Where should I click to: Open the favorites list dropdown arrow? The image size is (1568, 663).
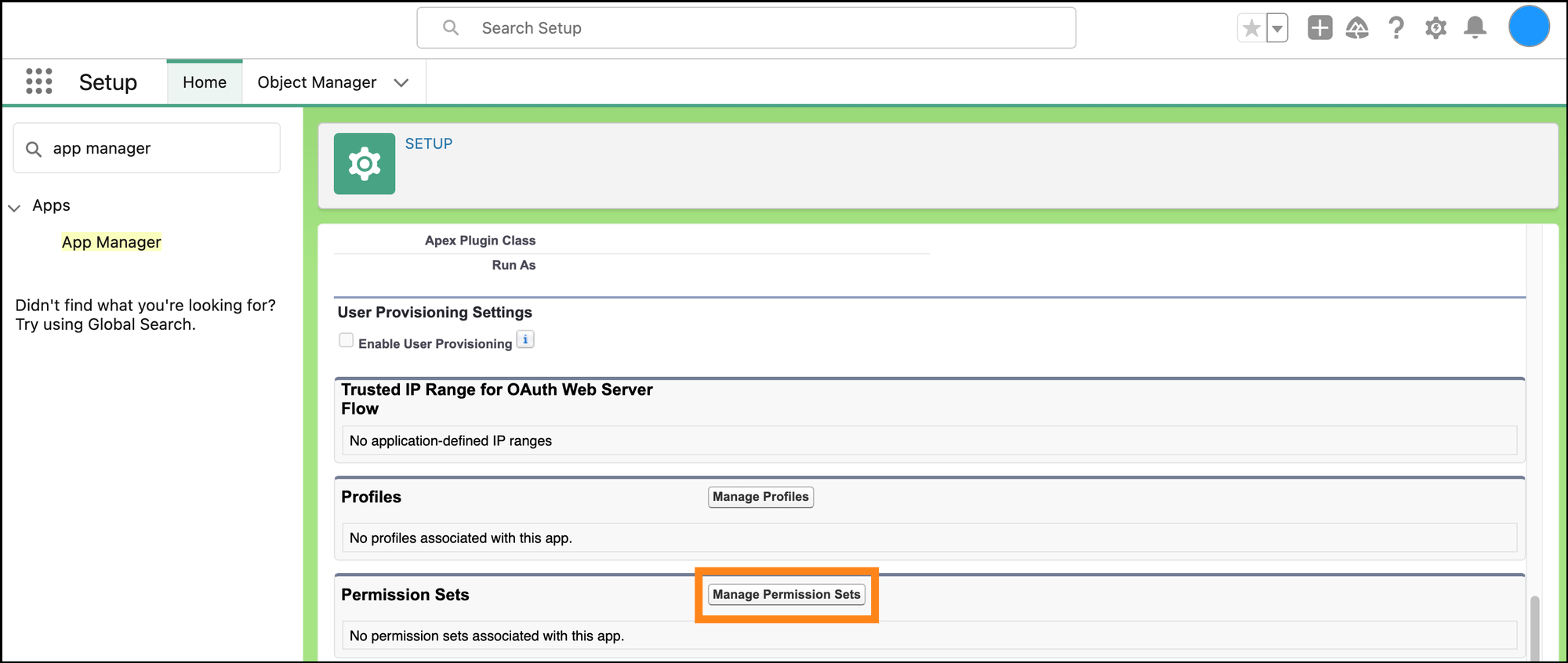click(1277, 29)
